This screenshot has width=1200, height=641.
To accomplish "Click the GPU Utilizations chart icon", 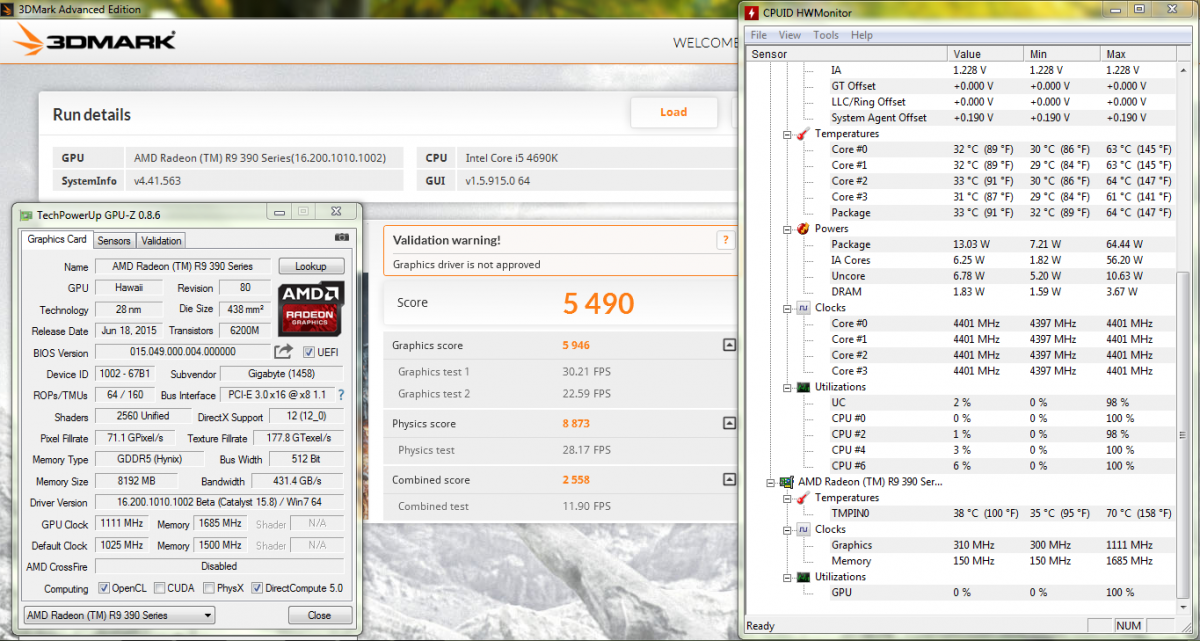I will coord(803,577).
